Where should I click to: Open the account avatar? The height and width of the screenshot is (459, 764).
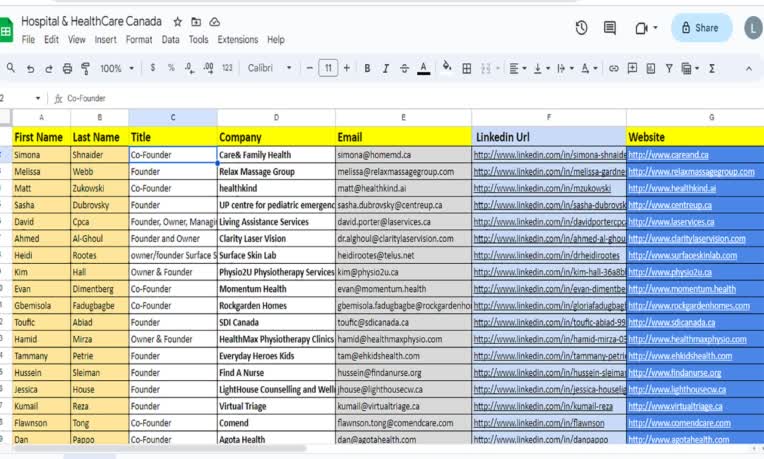[x=754, y=29]
